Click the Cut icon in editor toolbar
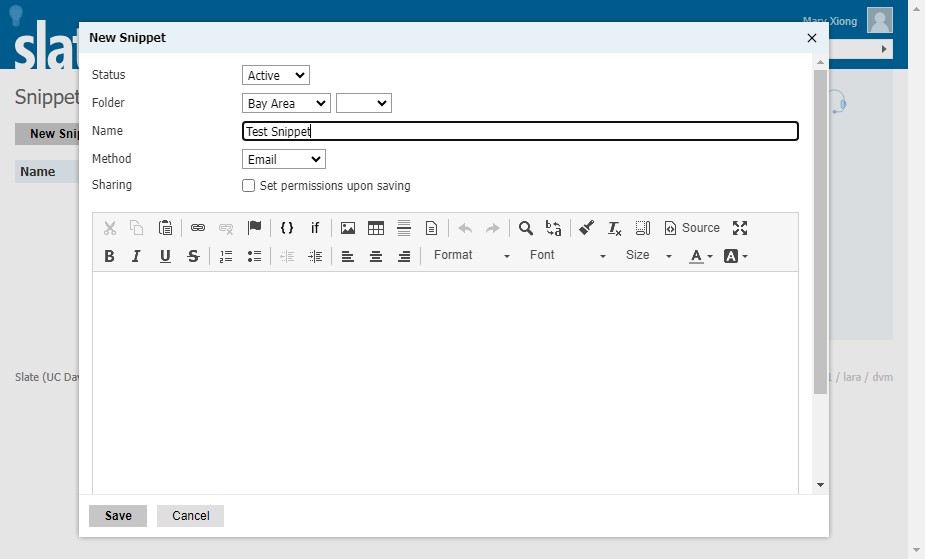This screenshot has width=925, height=559. [110, 228]
